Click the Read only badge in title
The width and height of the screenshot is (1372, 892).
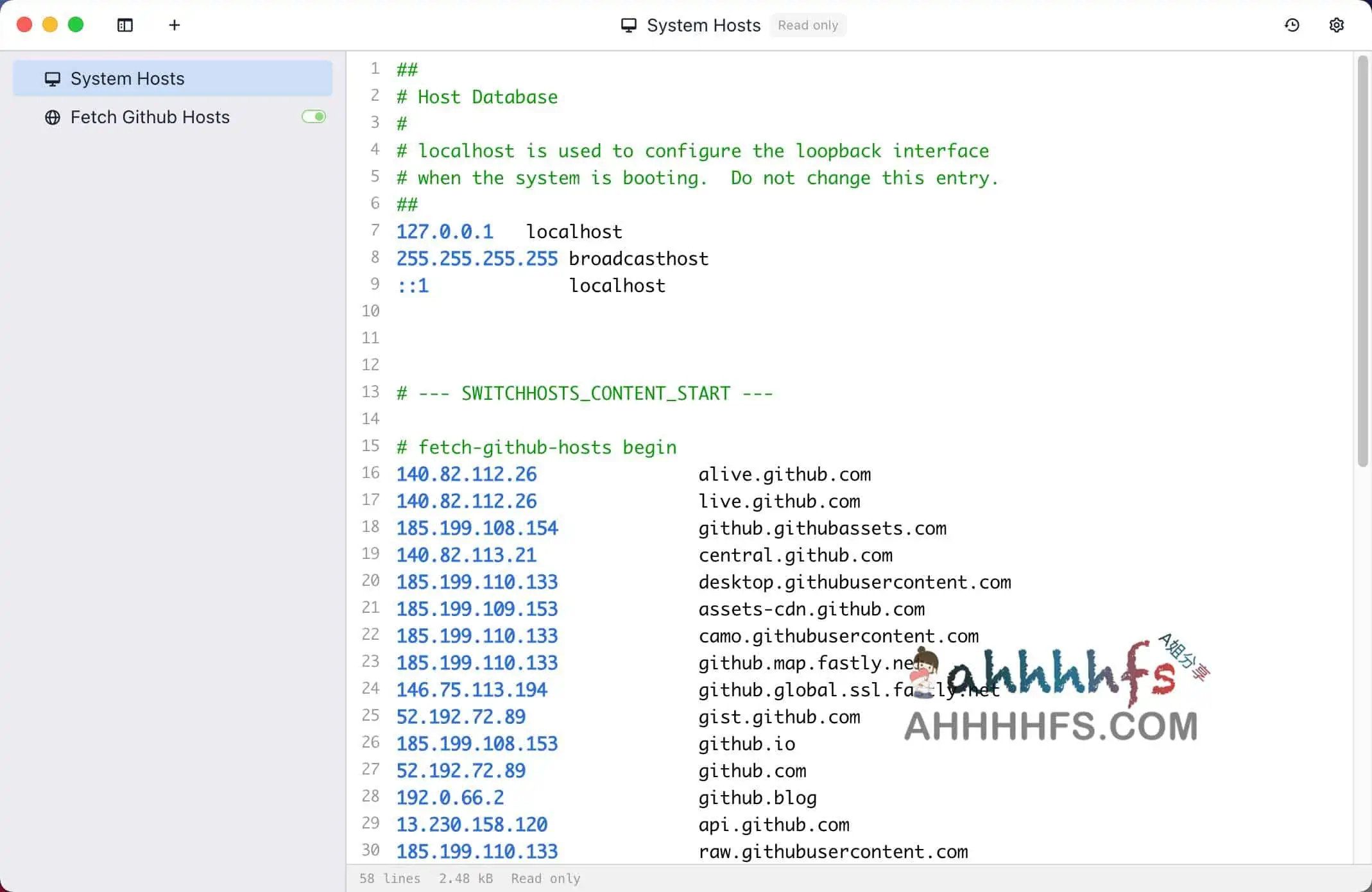pos(807,25)
